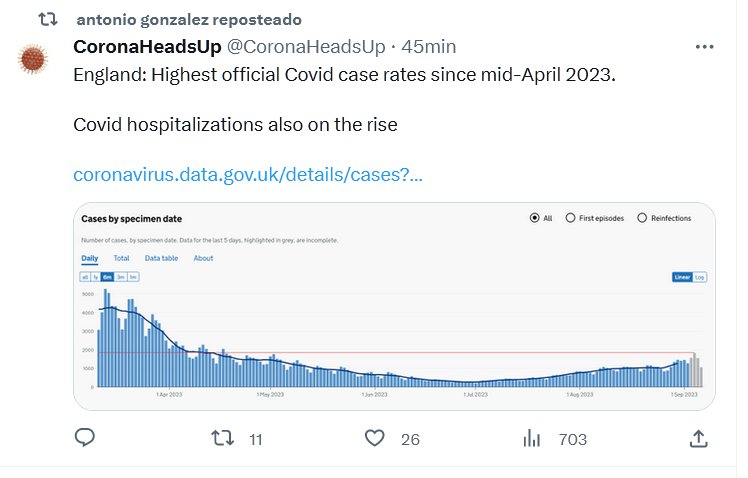Screen dimensions: 748x478
Task: Open the CoronaHeadsUp display name profile
Action: (147, 47)
